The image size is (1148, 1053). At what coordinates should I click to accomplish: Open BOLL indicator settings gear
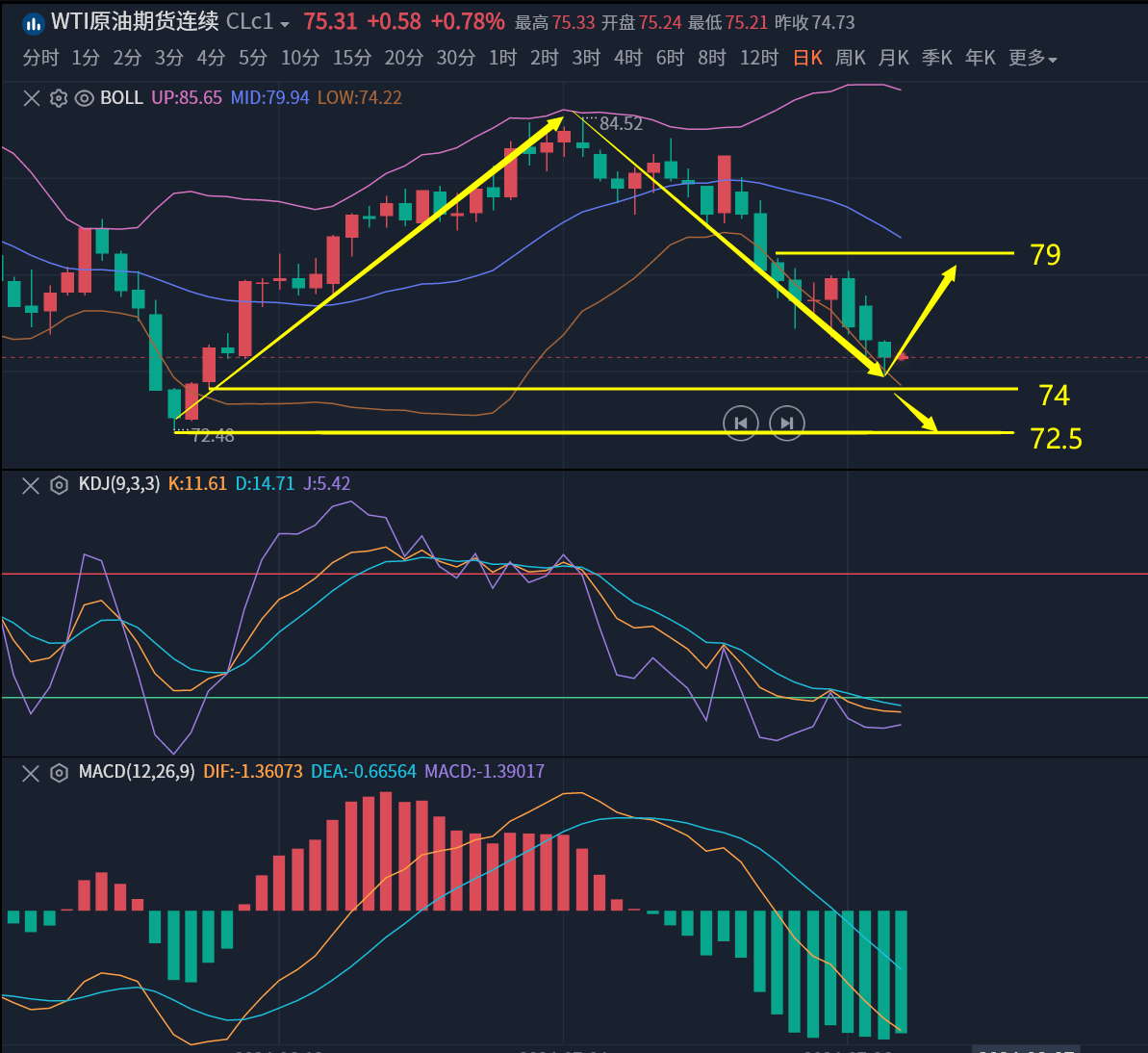[59, 98]
